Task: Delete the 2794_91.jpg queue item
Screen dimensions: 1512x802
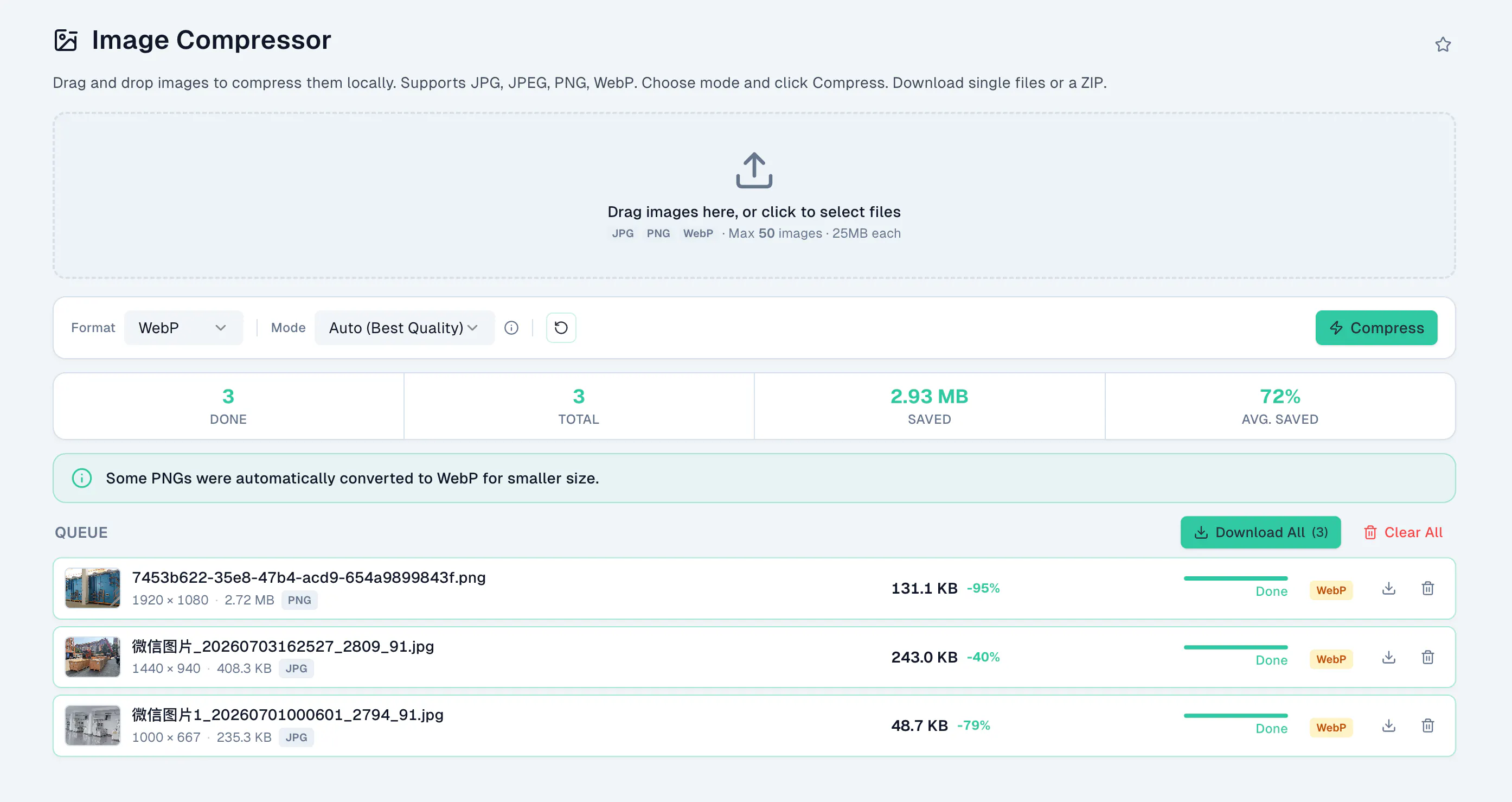Action: click(1428, 725)
